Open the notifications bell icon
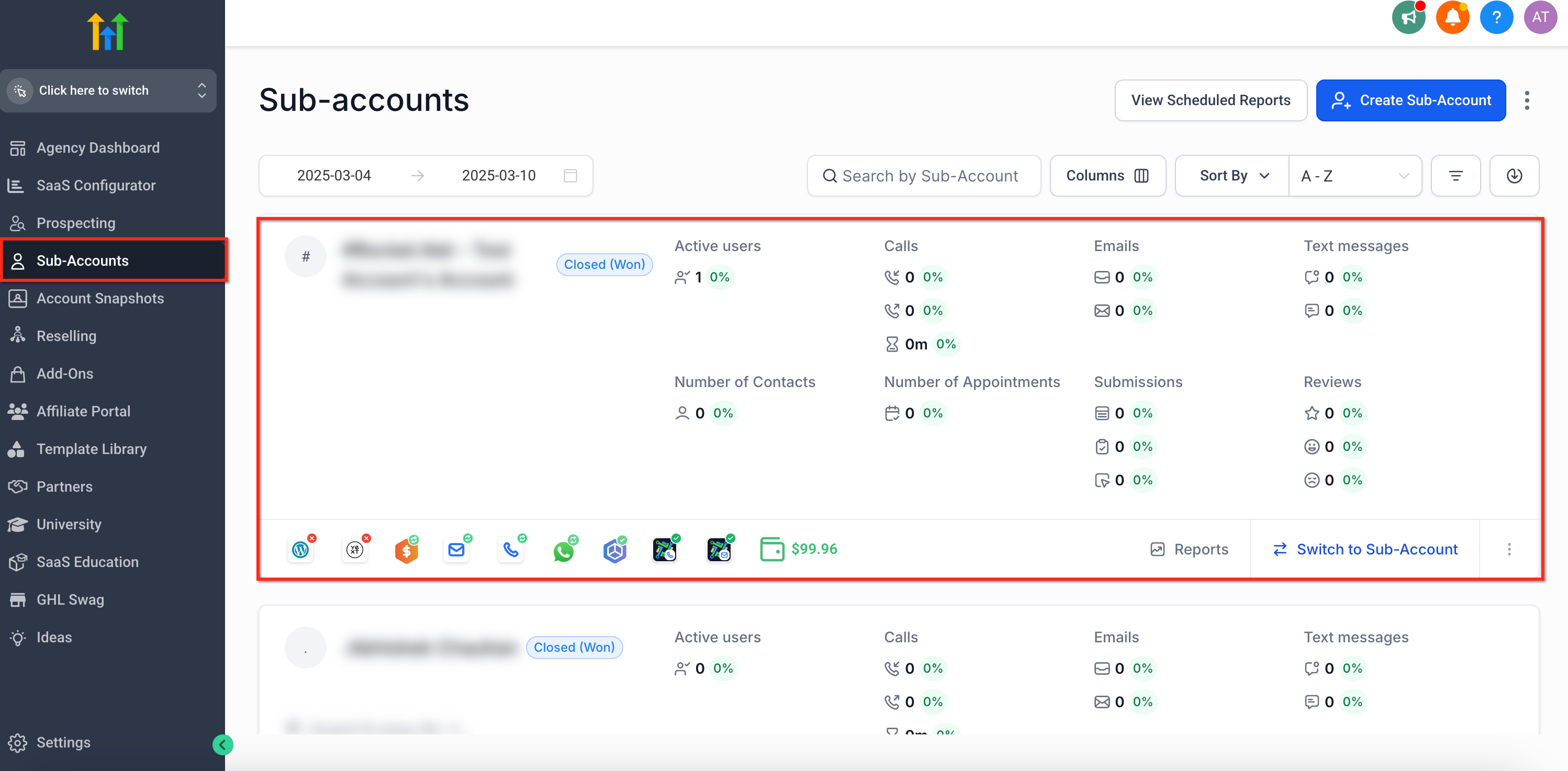Viewport: 1568px width, 771px height. [x=1452, y=18]
